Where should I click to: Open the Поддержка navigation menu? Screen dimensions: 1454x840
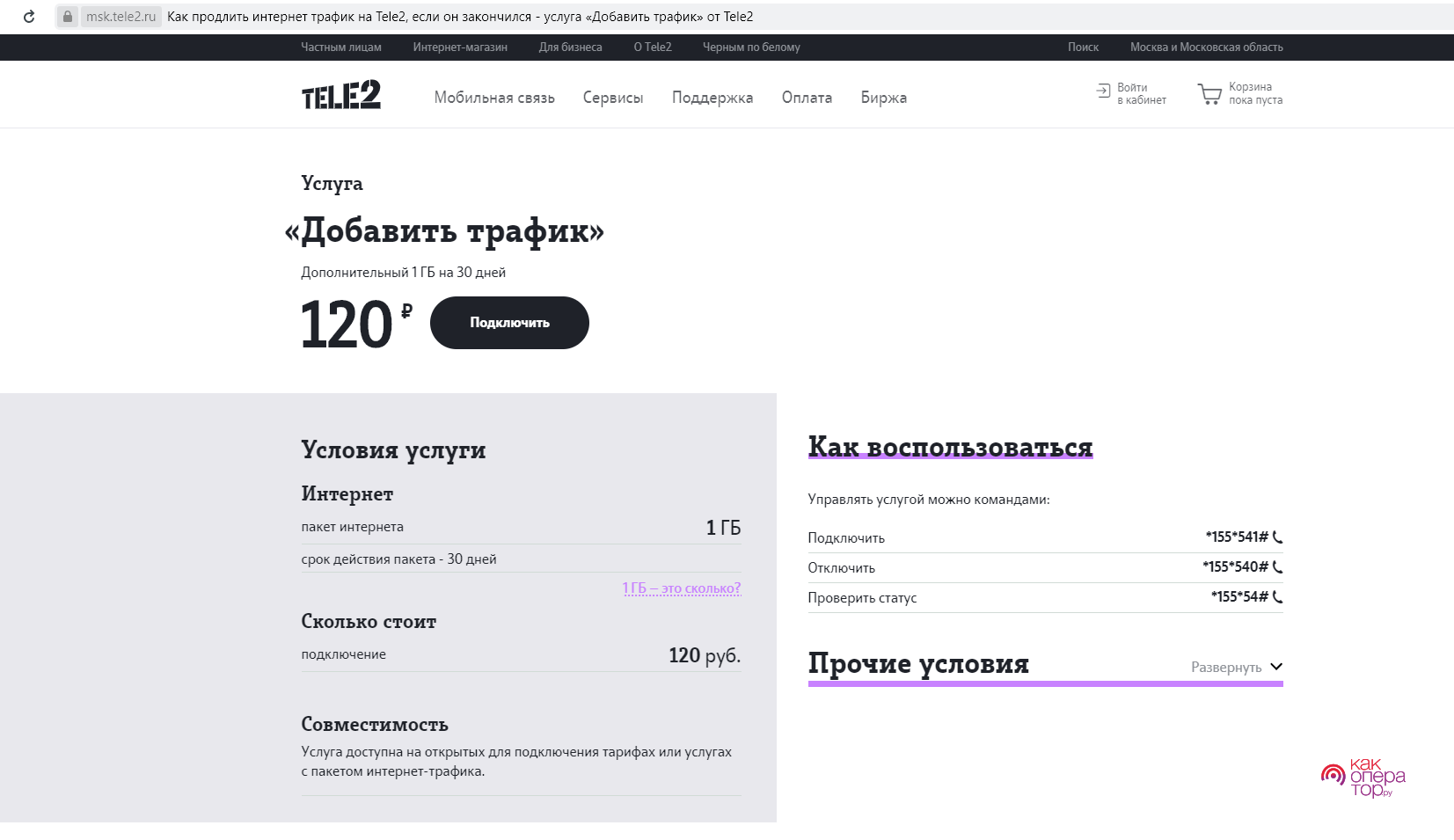click(712, 98)
